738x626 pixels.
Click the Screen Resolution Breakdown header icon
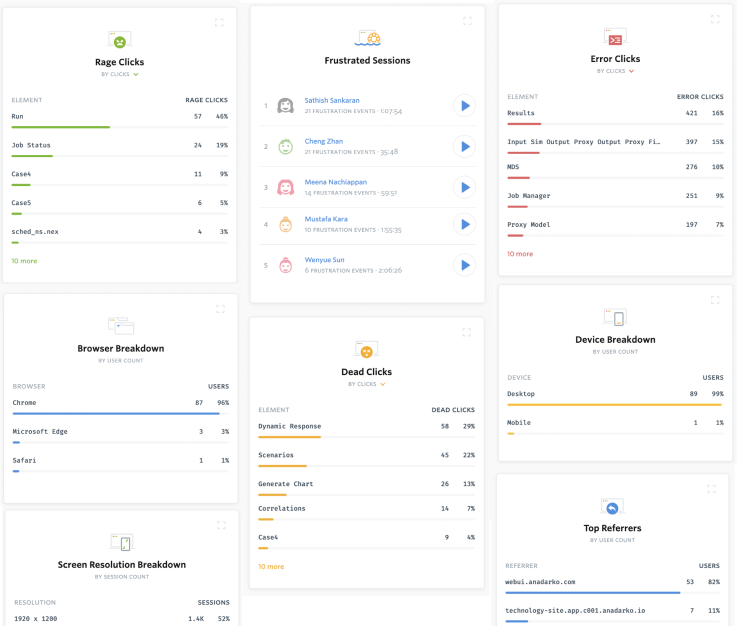tap(122, 542)
